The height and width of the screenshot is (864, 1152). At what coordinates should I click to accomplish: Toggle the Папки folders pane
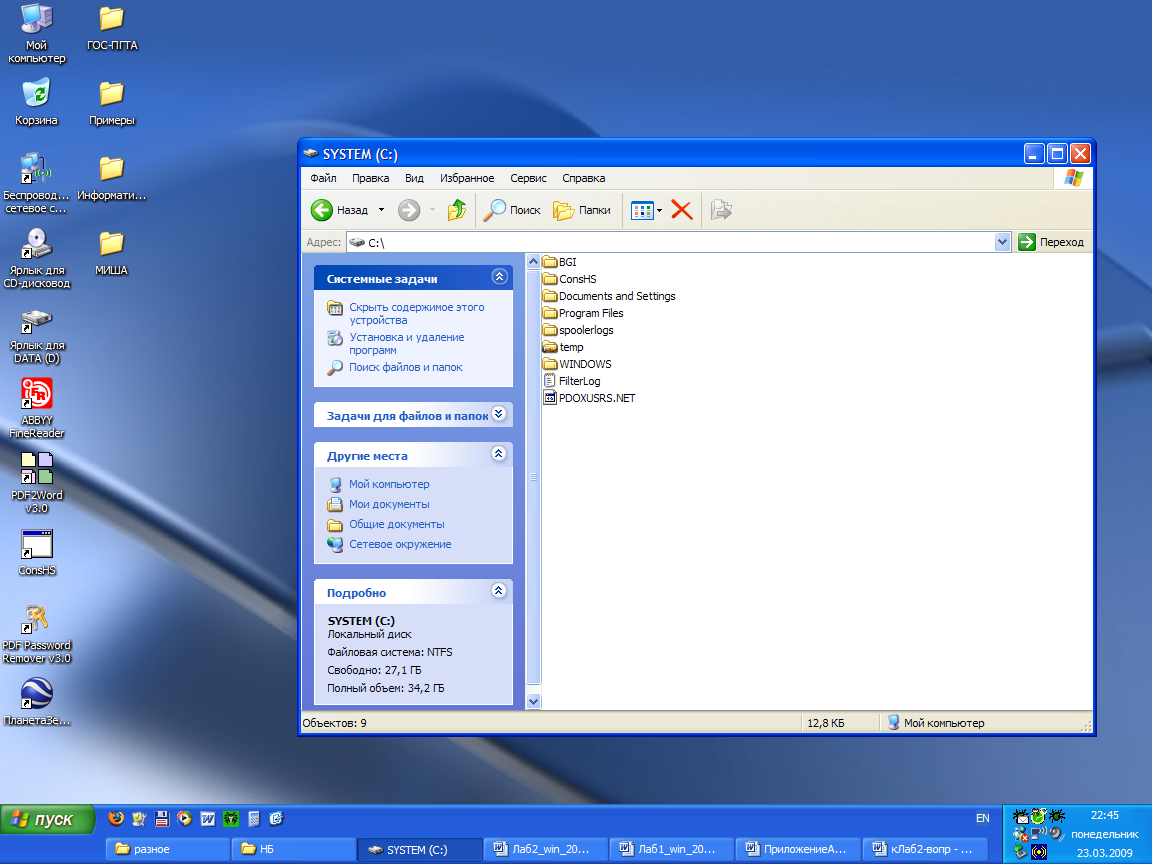click(x=582, y=210)
